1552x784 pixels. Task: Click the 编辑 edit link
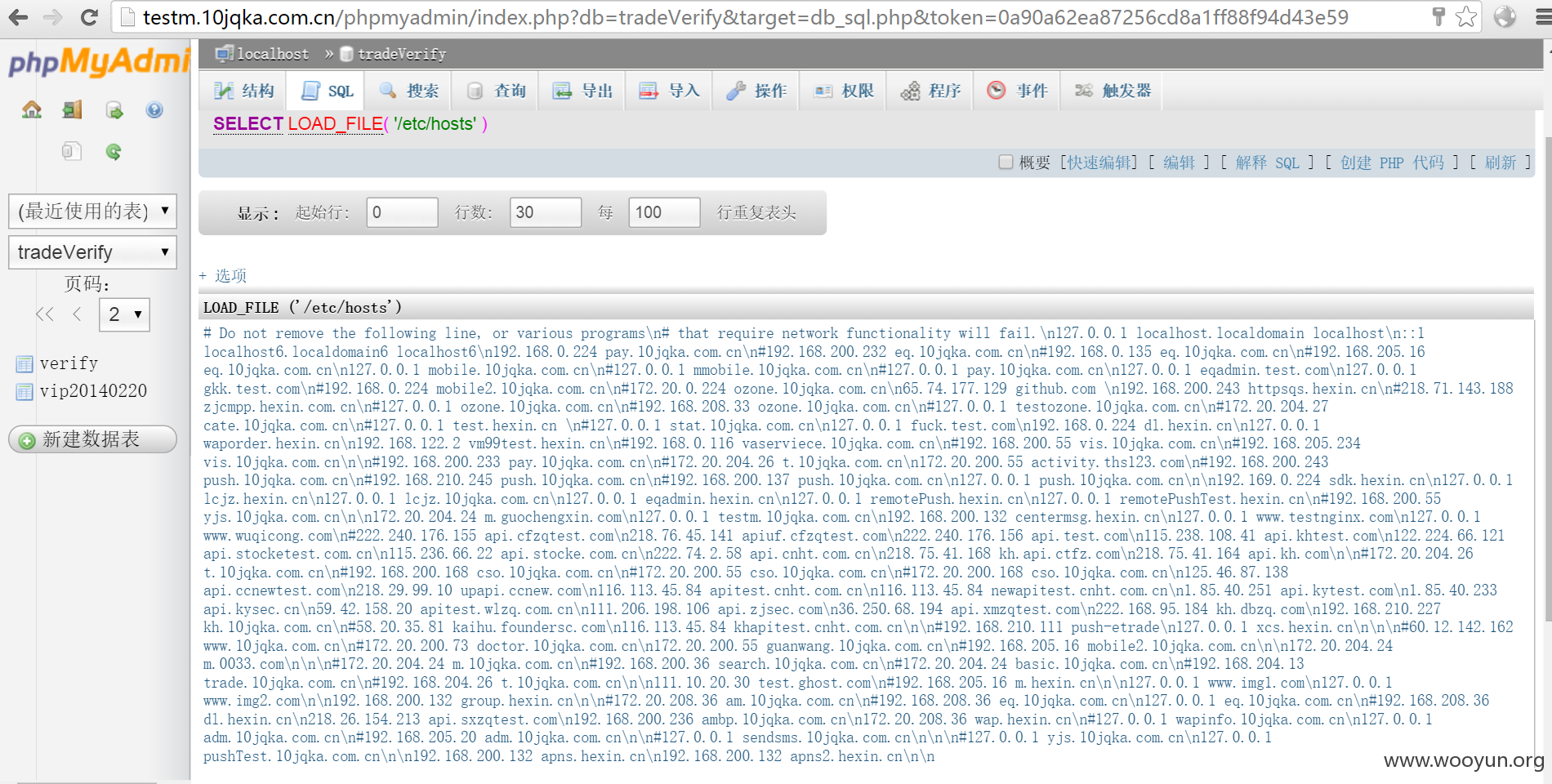coord(1179,163)
